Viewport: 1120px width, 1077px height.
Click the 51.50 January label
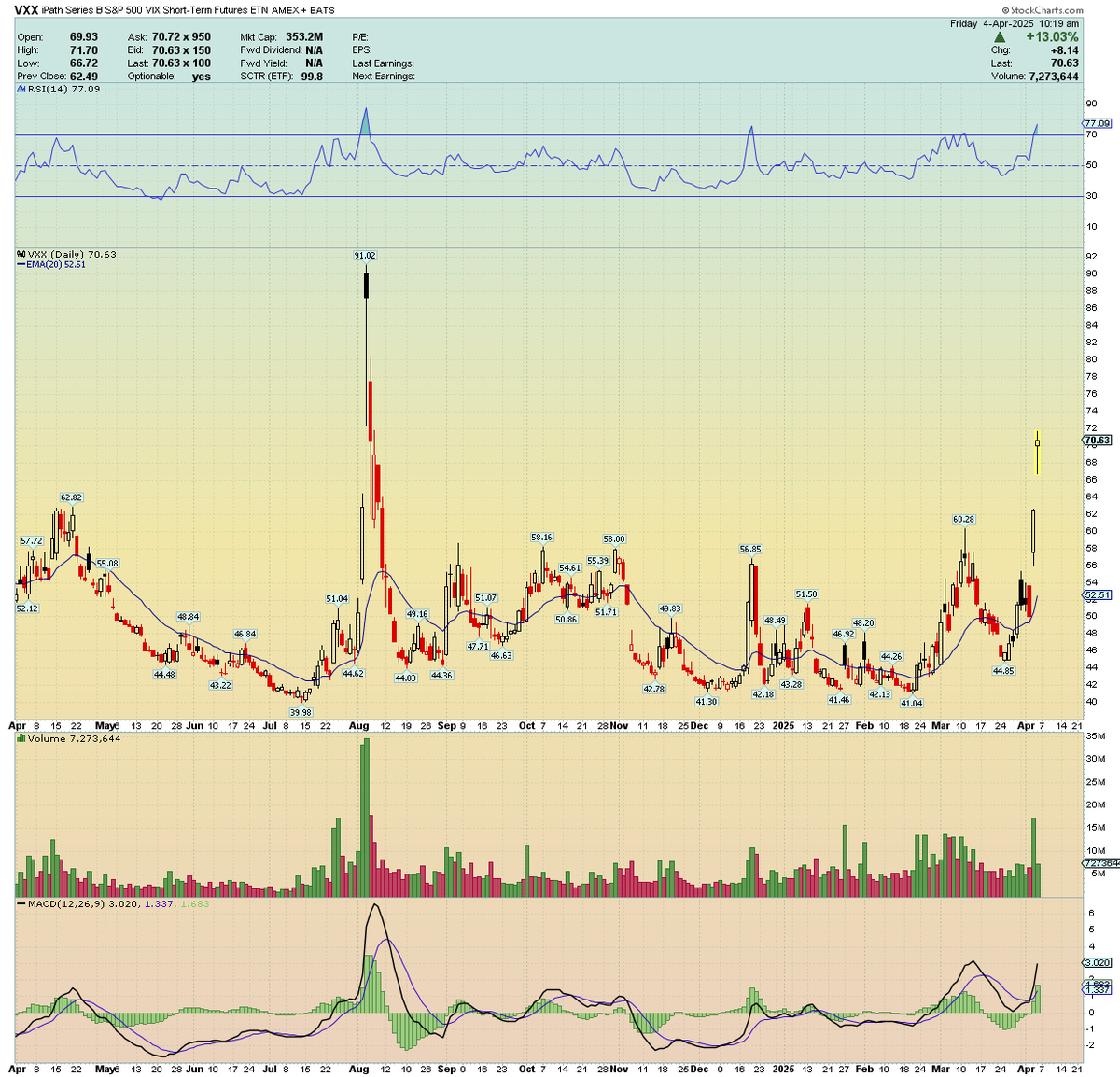[806, 594]
